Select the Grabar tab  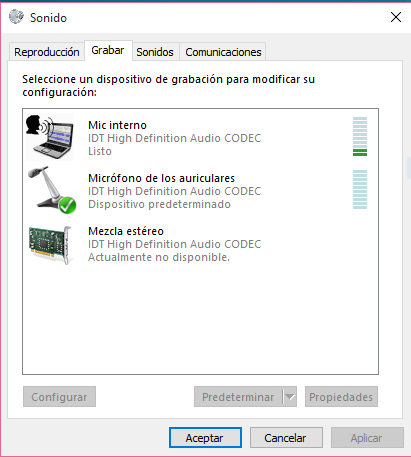(x=108, y=50)
